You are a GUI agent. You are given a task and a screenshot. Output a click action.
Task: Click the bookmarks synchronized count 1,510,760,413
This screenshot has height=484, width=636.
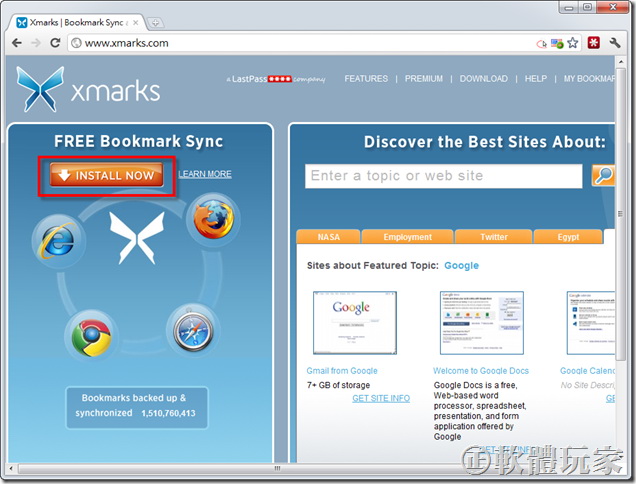(168, 413)
